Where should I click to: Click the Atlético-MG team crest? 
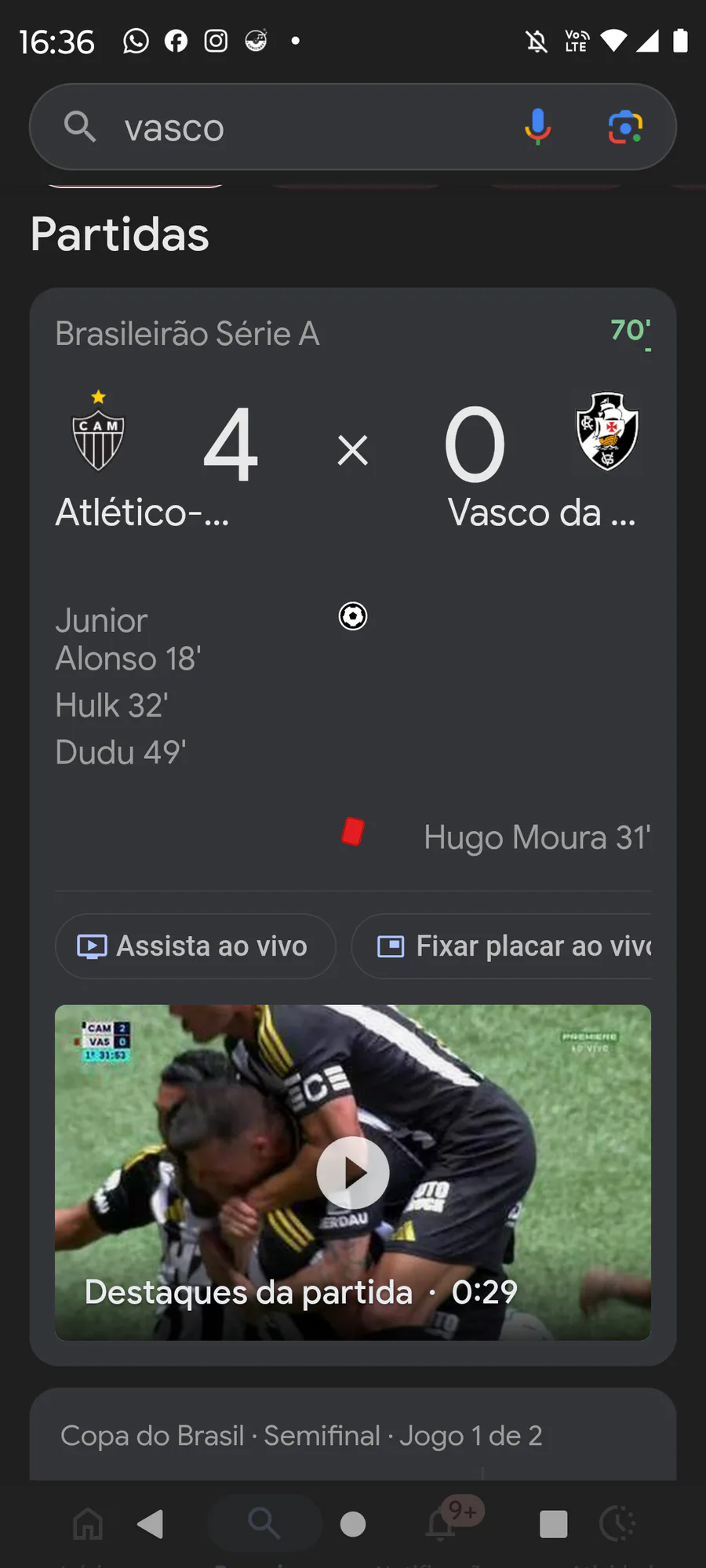(98, 434)
